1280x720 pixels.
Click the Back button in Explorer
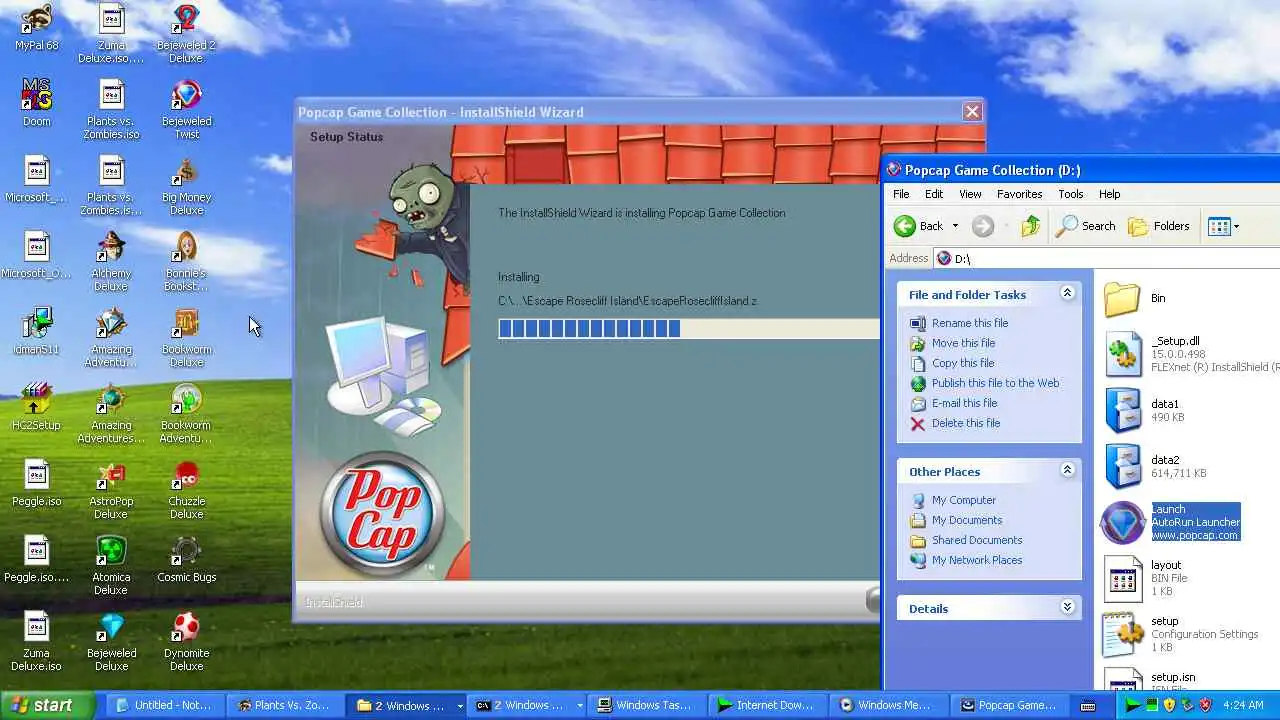[919, 226]
